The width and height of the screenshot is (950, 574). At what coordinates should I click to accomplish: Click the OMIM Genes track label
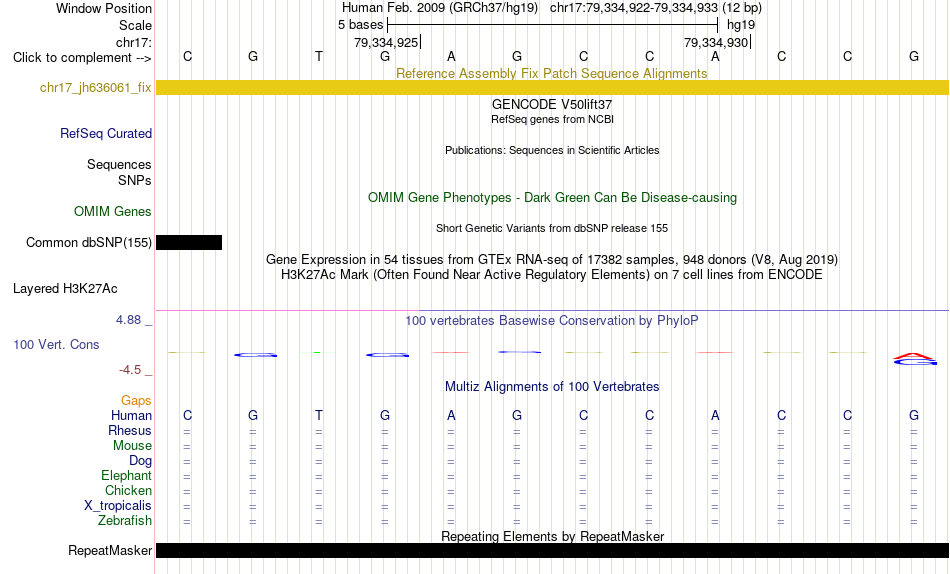[112, 212]
